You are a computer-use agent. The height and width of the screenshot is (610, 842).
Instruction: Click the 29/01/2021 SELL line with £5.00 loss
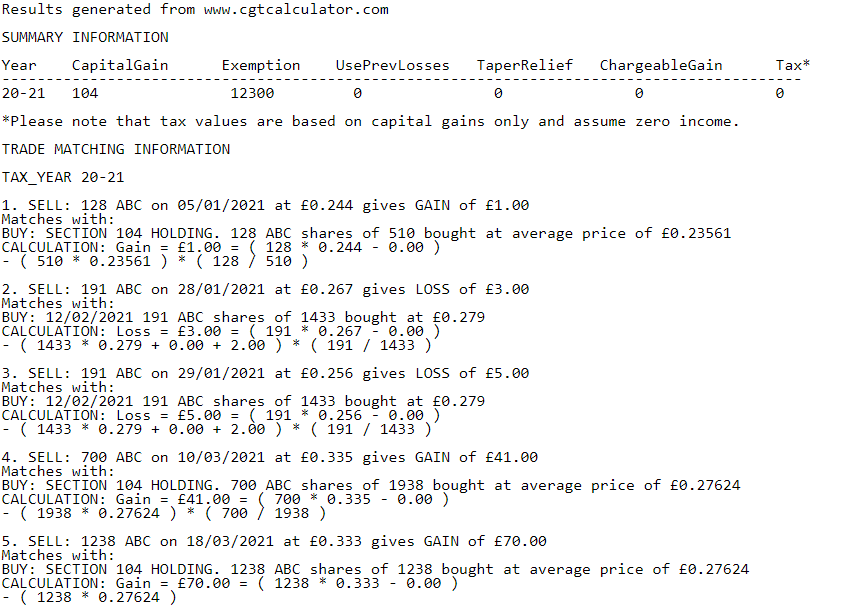(x=265, y=373)
